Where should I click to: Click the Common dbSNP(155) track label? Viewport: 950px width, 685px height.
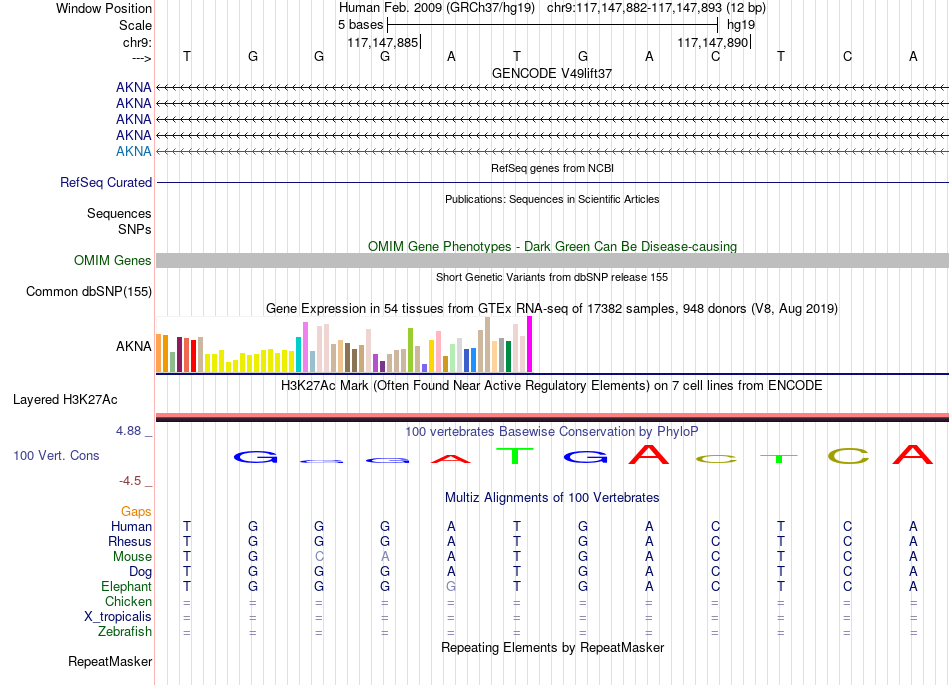click(x=89, y=291)
